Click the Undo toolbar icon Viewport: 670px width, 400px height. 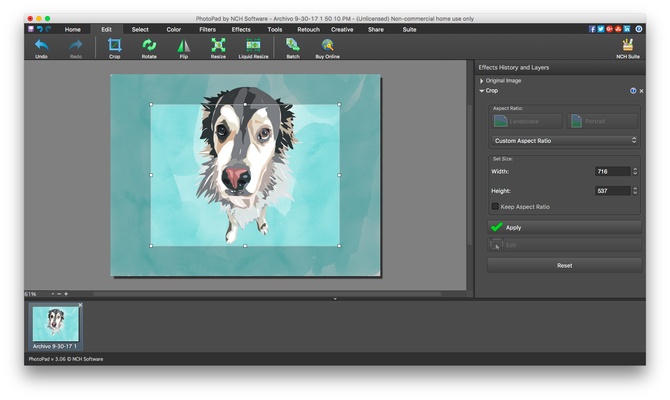tap(41, 48)
